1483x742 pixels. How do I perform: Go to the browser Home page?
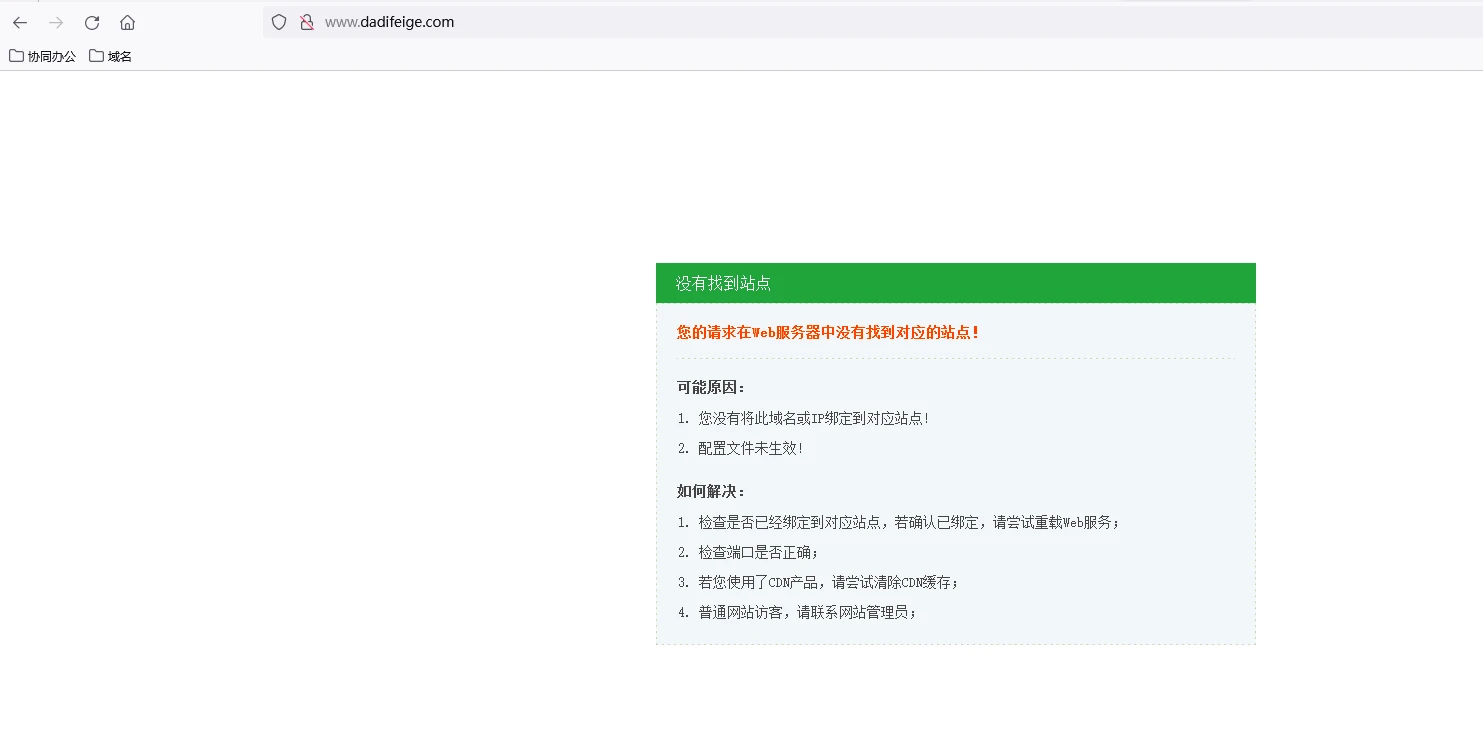coord(127,22)
